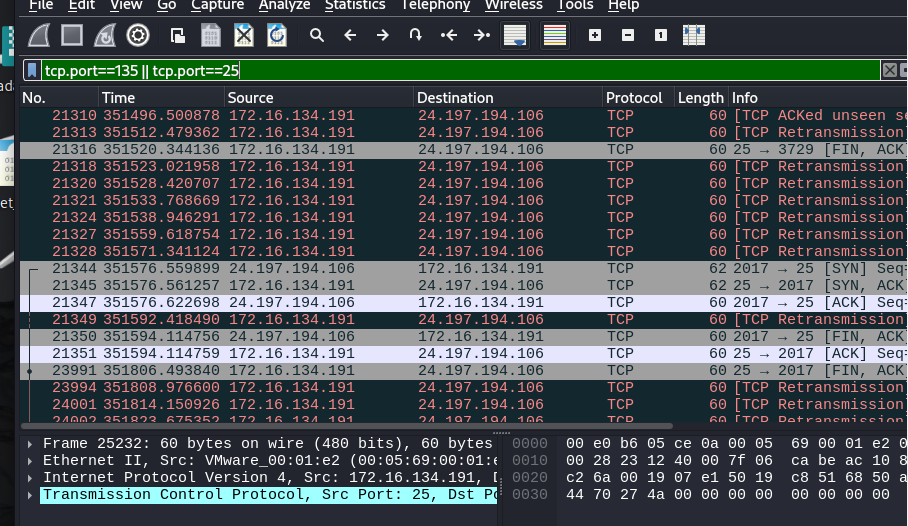Viewport: 908px width, 526px height.
Task: Find a packet with magnifier icon
Action: click(x=317, y=35)
